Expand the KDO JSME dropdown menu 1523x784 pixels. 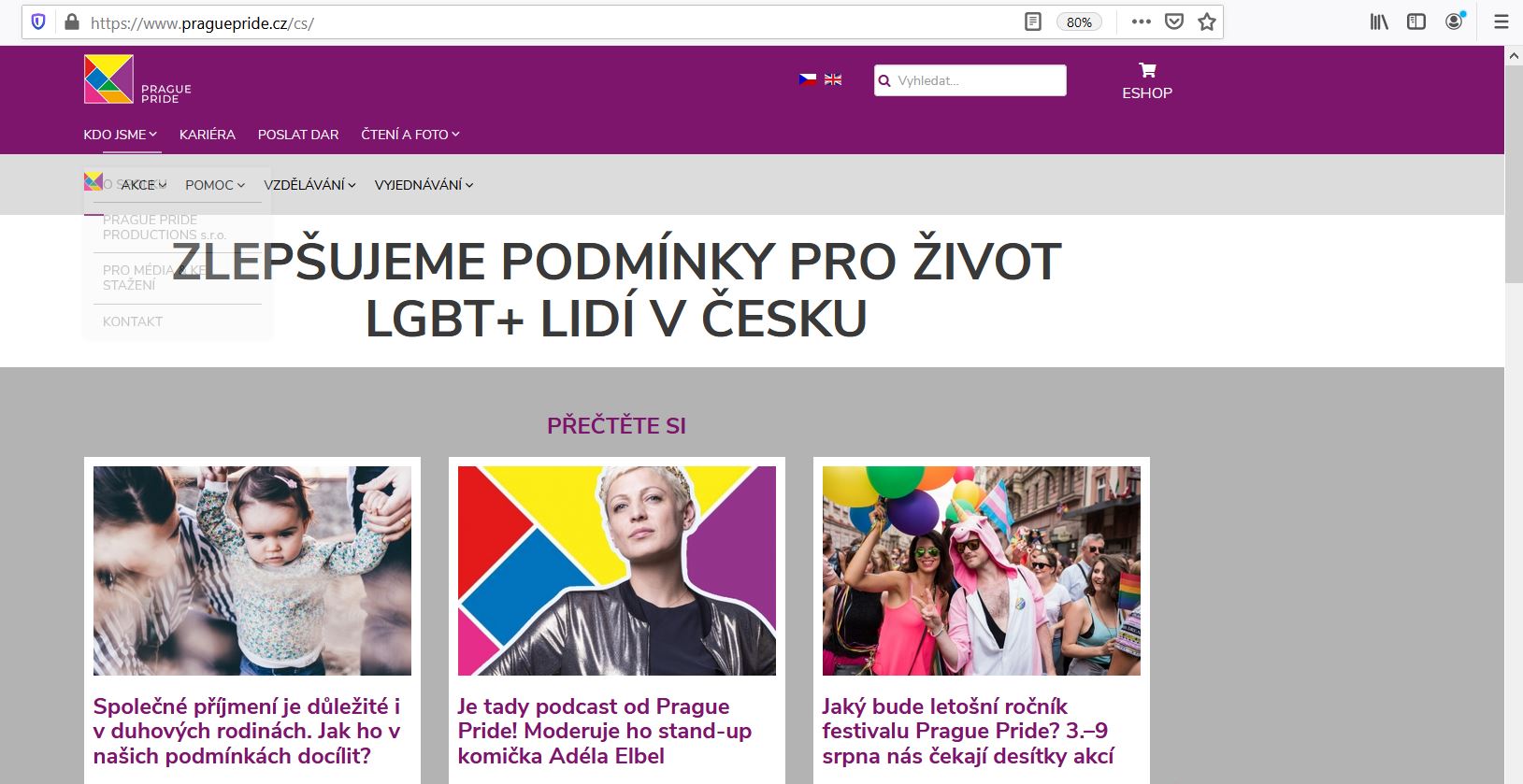[x=120, y=135]
